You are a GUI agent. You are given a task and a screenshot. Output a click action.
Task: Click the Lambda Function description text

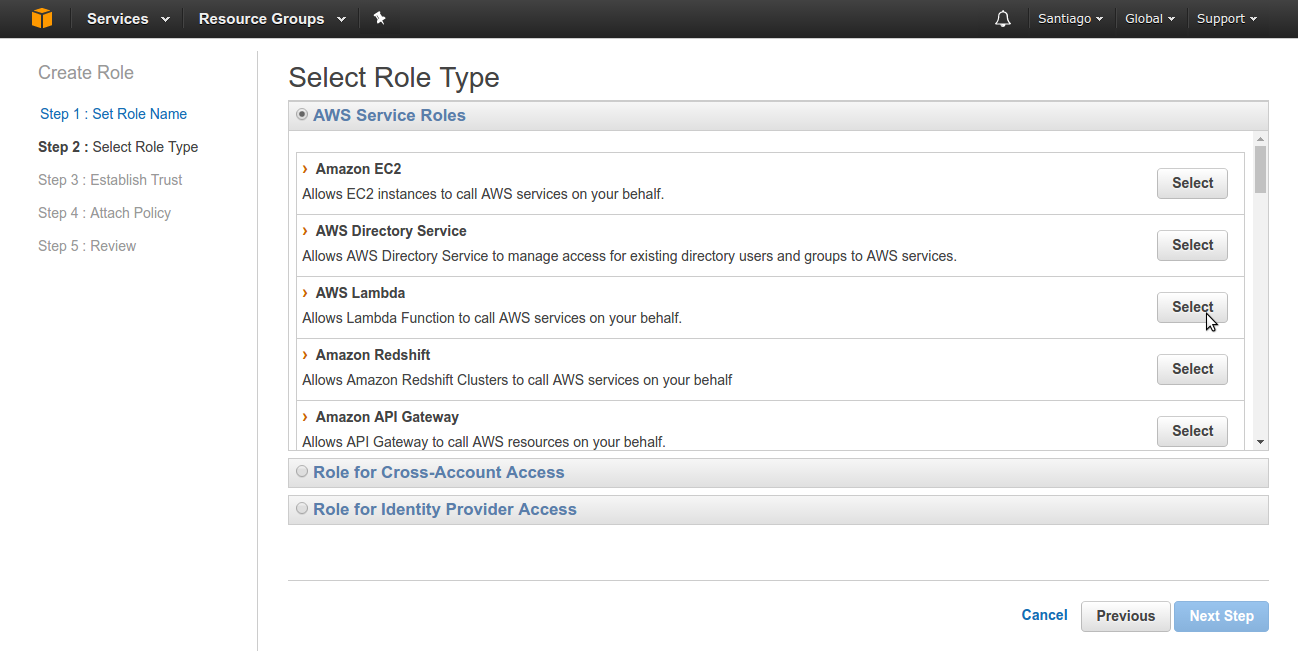[492, 318]
